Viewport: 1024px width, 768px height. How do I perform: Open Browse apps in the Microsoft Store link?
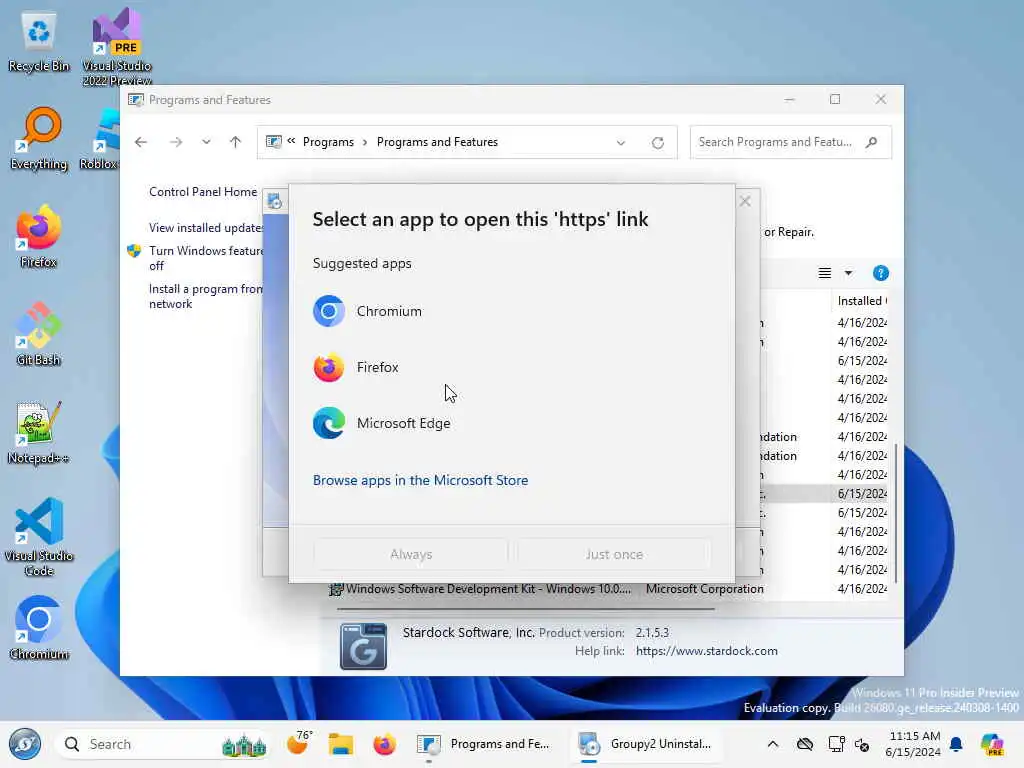point(420,480)
